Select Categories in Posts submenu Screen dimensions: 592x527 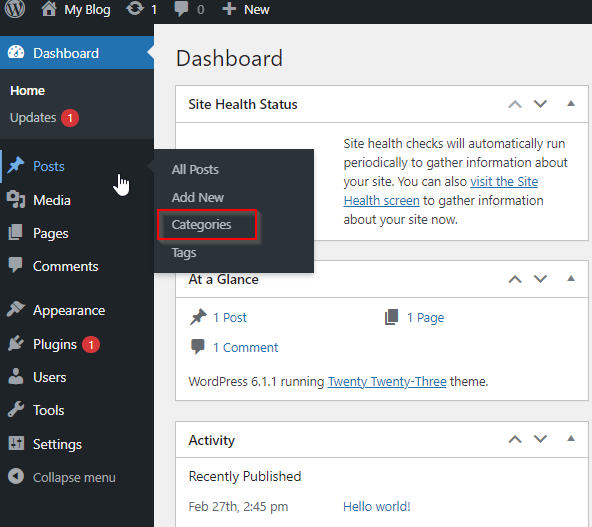(x=201, y=225)
